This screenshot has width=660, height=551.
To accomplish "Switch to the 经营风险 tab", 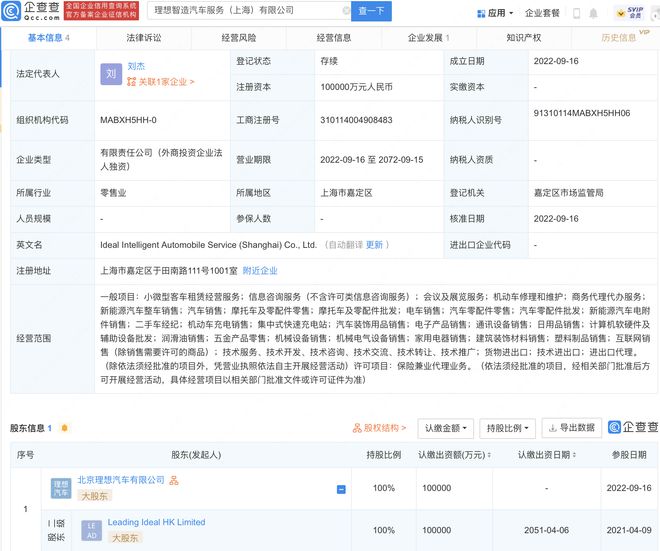I will pyautogui.click(x=239, y=38).
